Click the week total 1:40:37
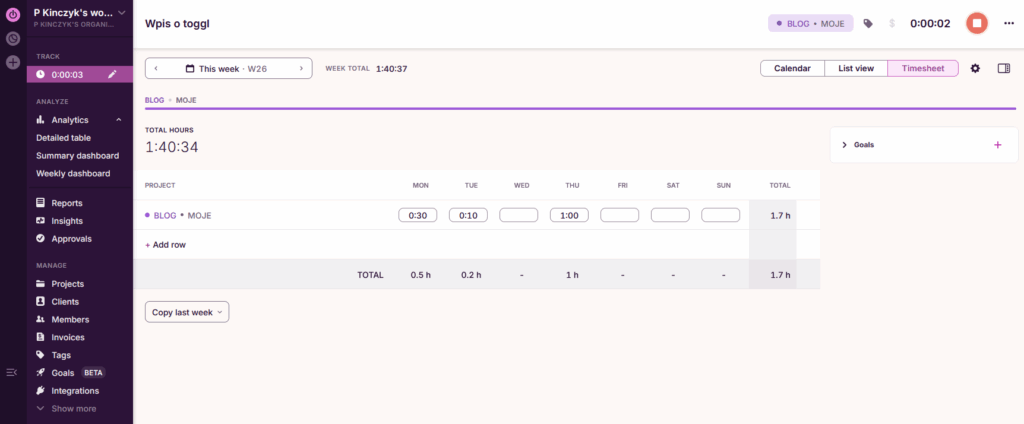 [391, 68]
